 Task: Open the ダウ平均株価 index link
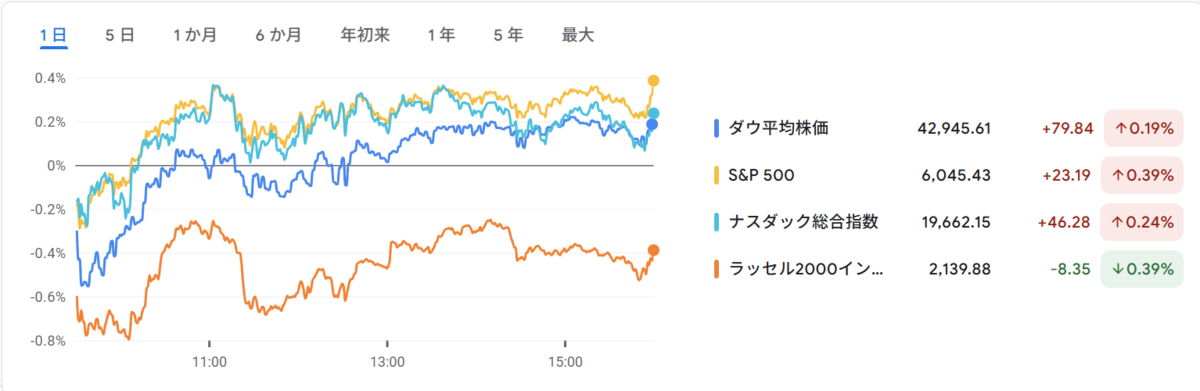779,128
